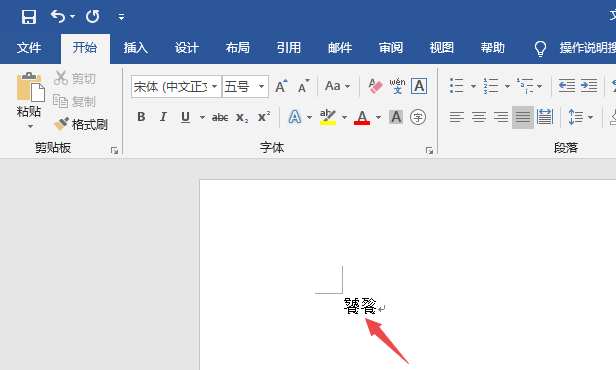This screenshot has width=616, height=370.
Task: Toggle superscript formatting
Action: pos(264,117)
